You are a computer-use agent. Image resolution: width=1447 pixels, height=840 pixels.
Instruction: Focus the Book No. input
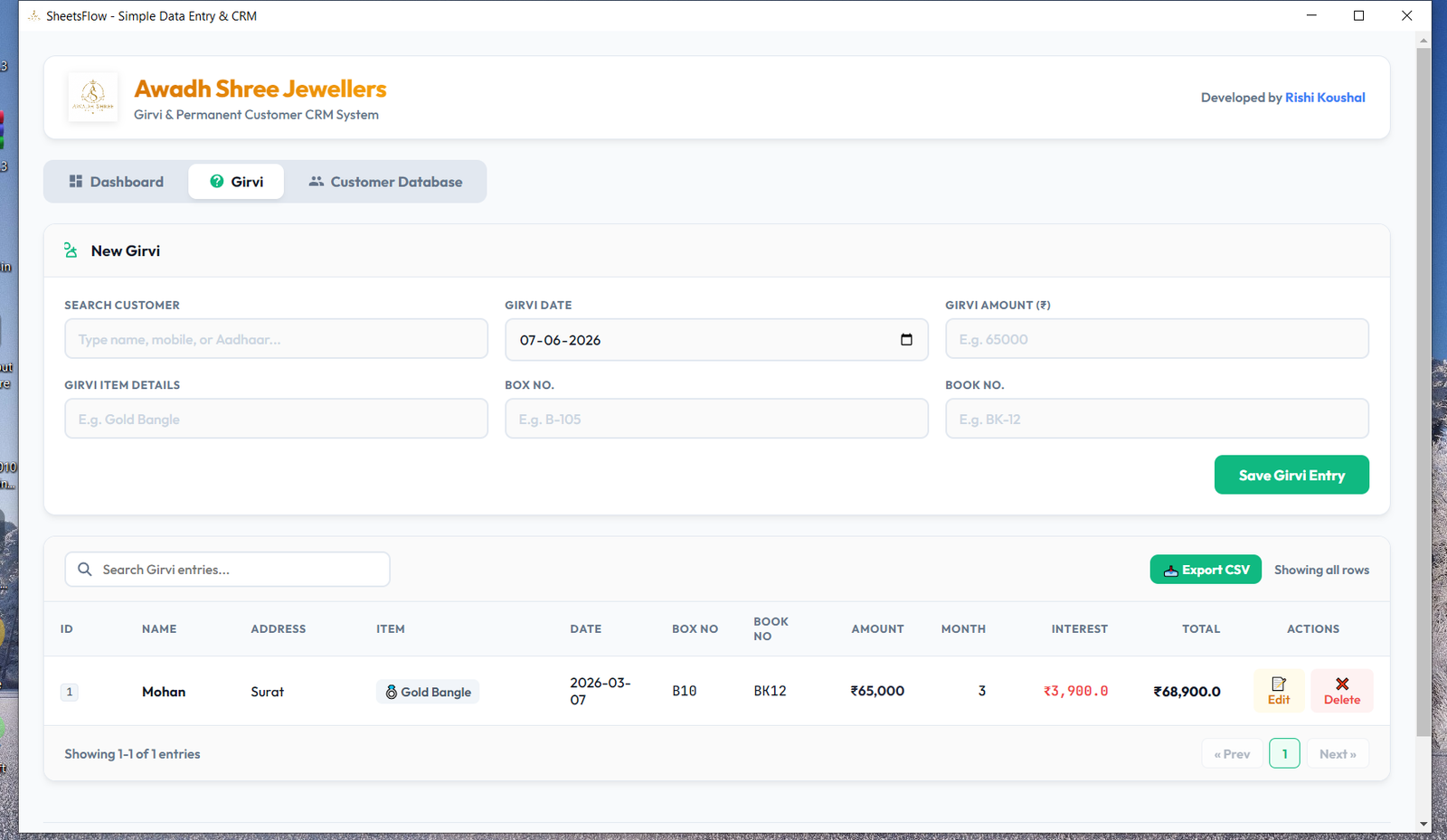[1157, 419]
